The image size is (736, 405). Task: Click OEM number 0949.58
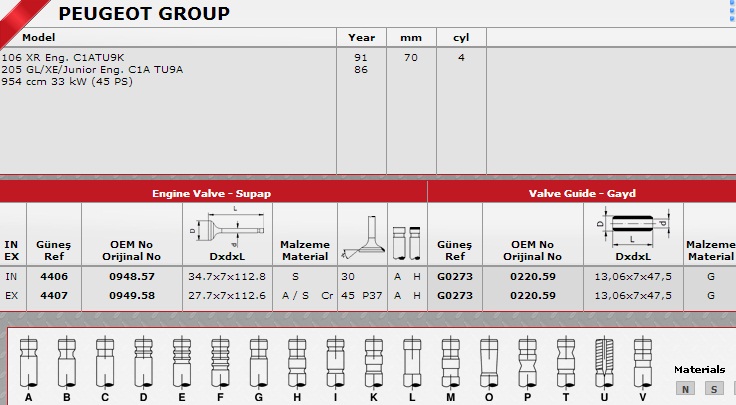[132, 296]
